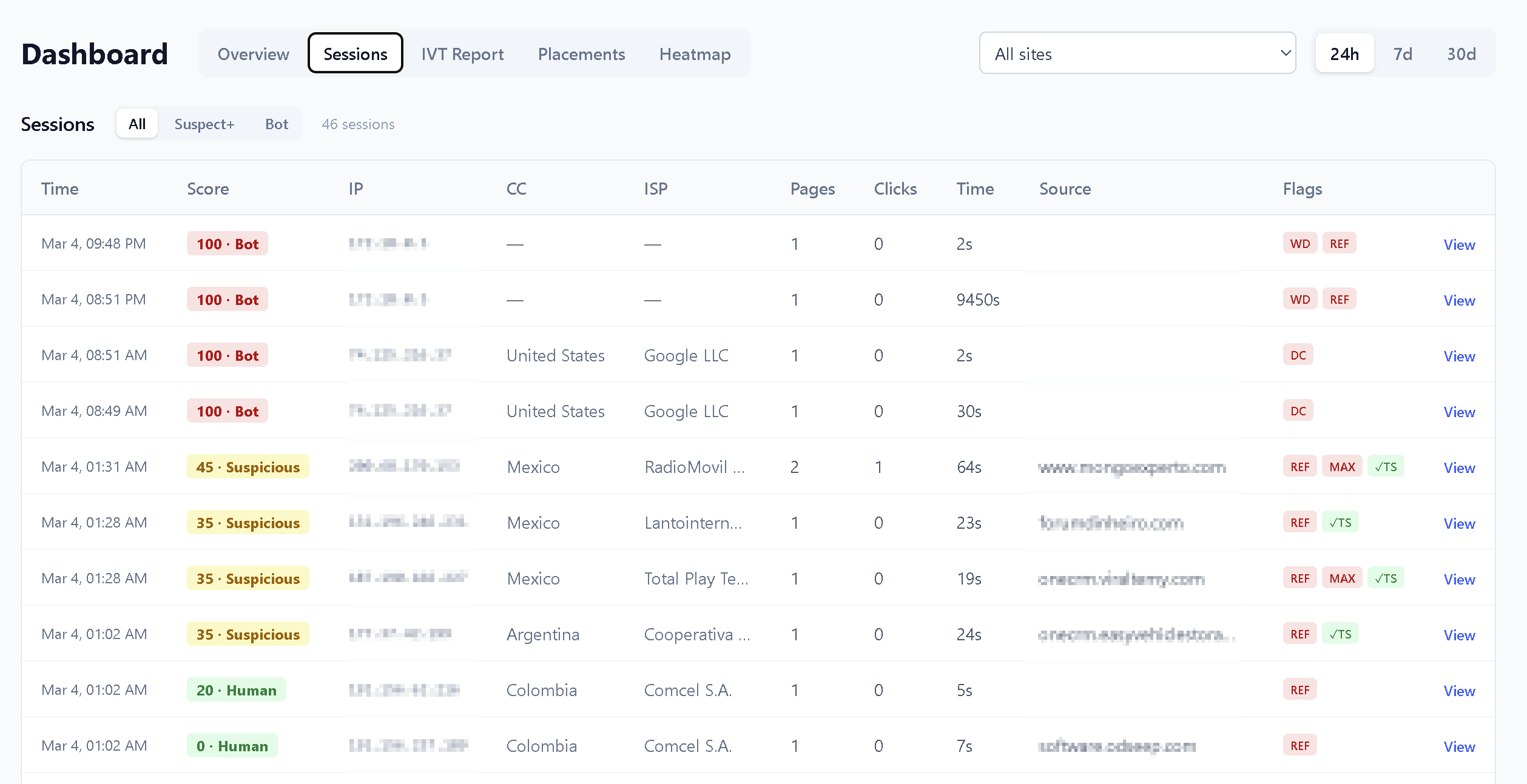Viewport: 1527px width, 784px height.
Task: View the 0 Human Colombia session
Action: tap(1459, 746)
